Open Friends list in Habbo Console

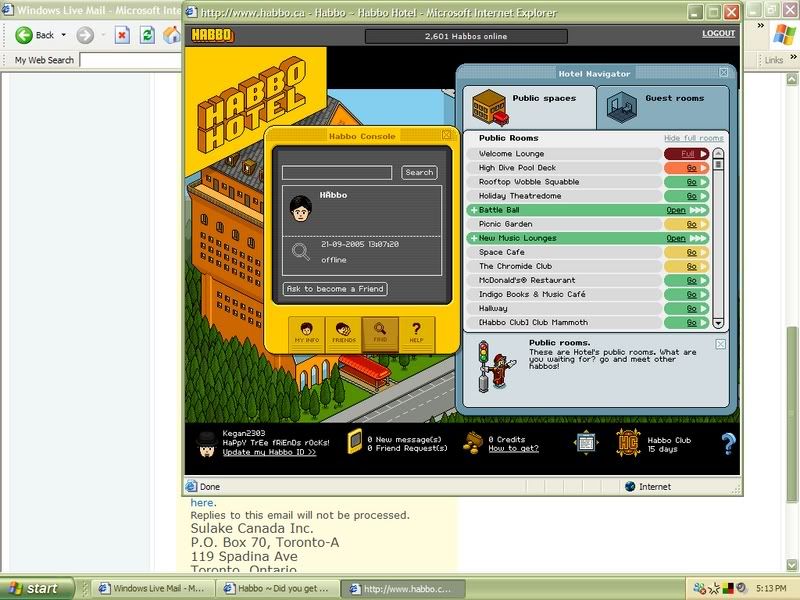pyautogui.click(x=343, y=333)
